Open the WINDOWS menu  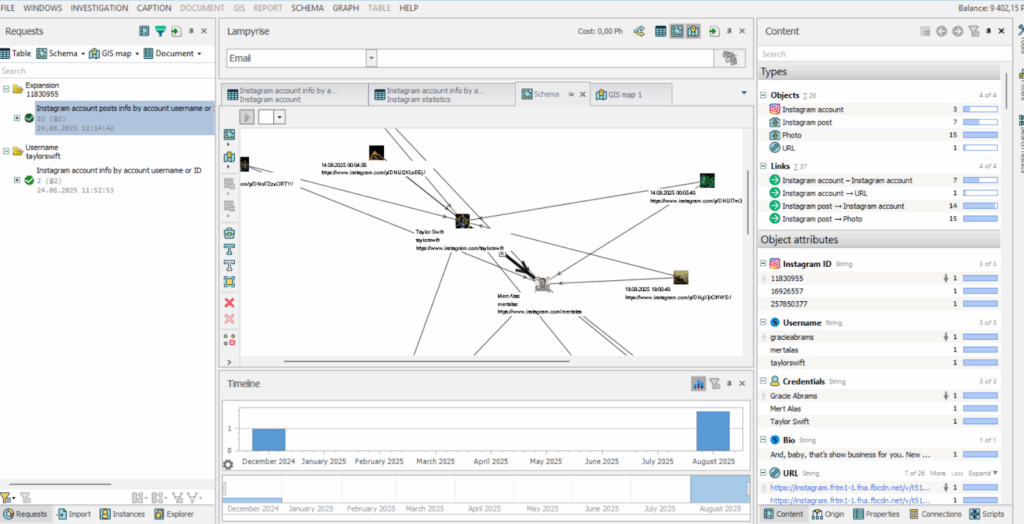42,8
